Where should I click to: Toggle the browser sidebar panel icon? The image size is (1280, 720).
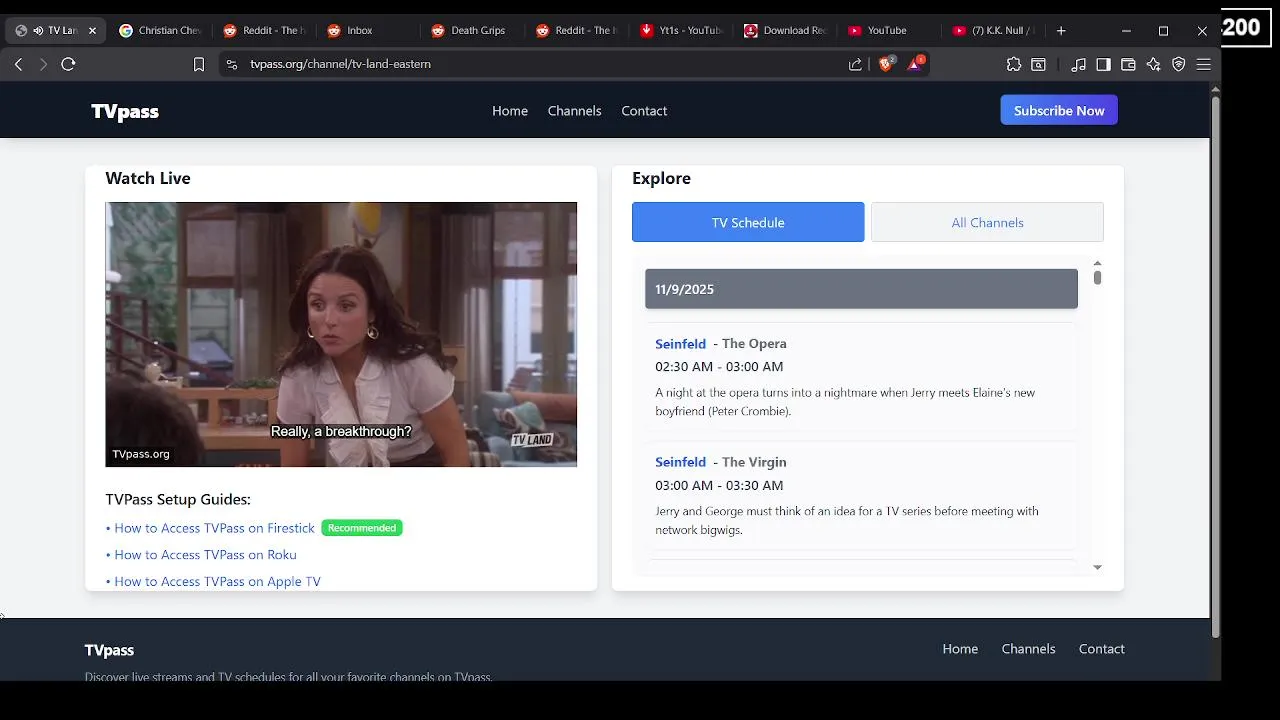1103,64
